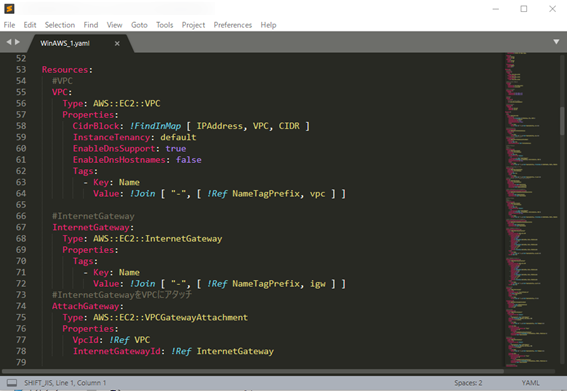The width and height of the screenshot is (567, 391).
Task: Change syntax via YAML selector
Action: pyautogui.click(x=530, y=383)
